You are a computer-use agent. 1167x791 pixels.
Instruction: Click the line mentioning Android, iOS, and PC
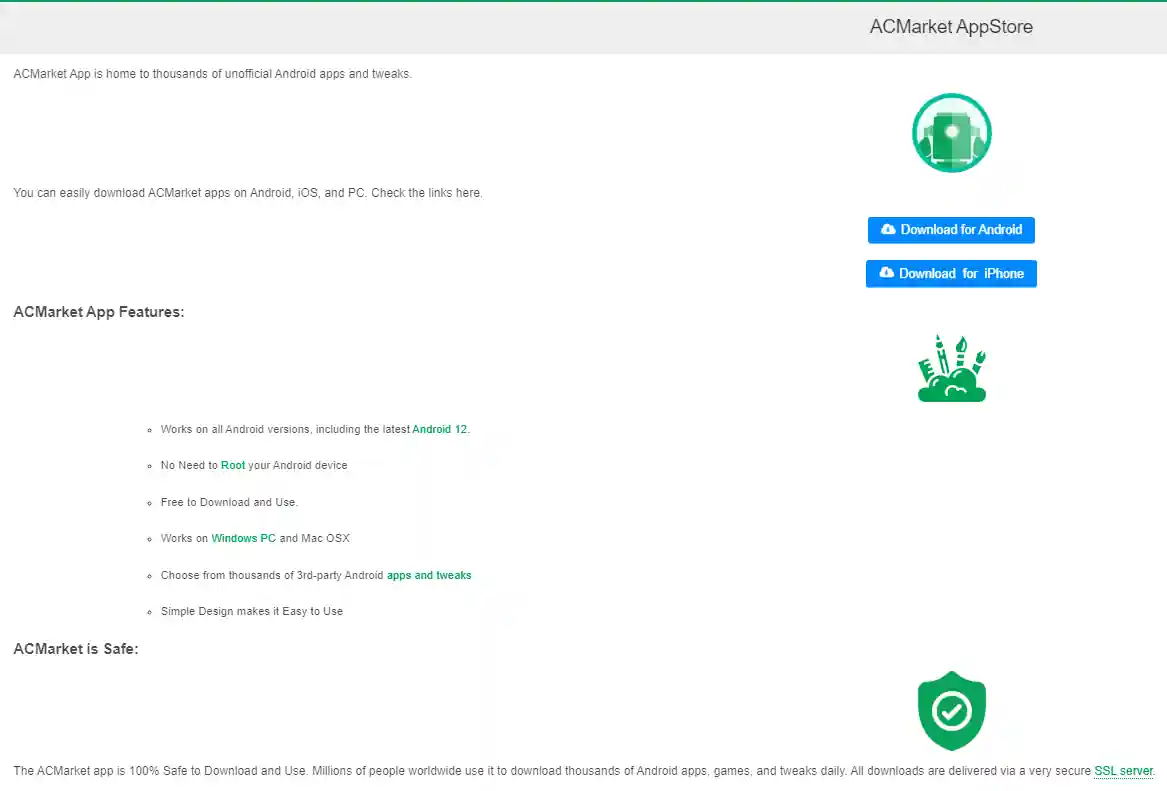pos(248,193)
